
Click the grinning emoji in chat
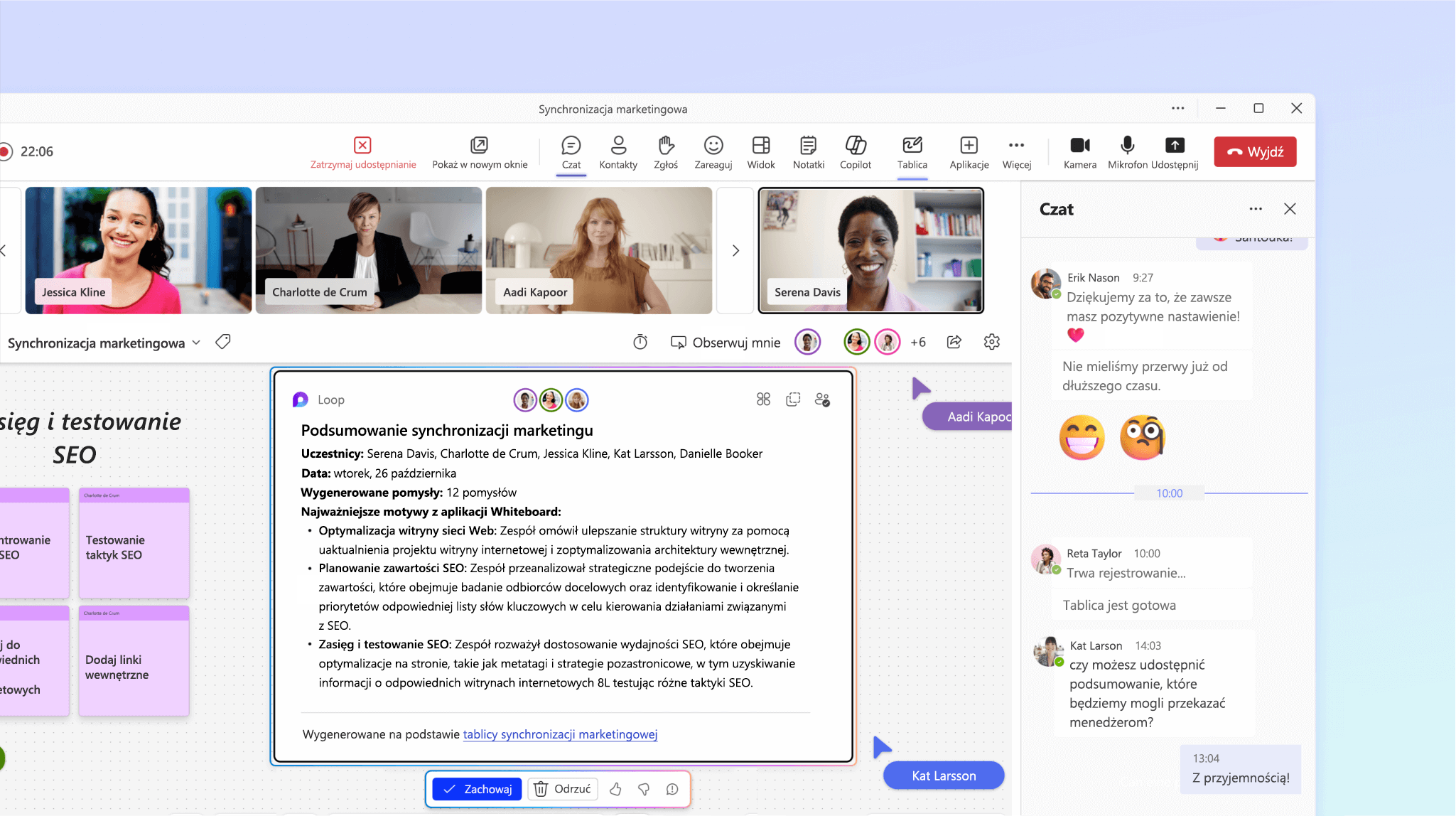pos(1082,437)
